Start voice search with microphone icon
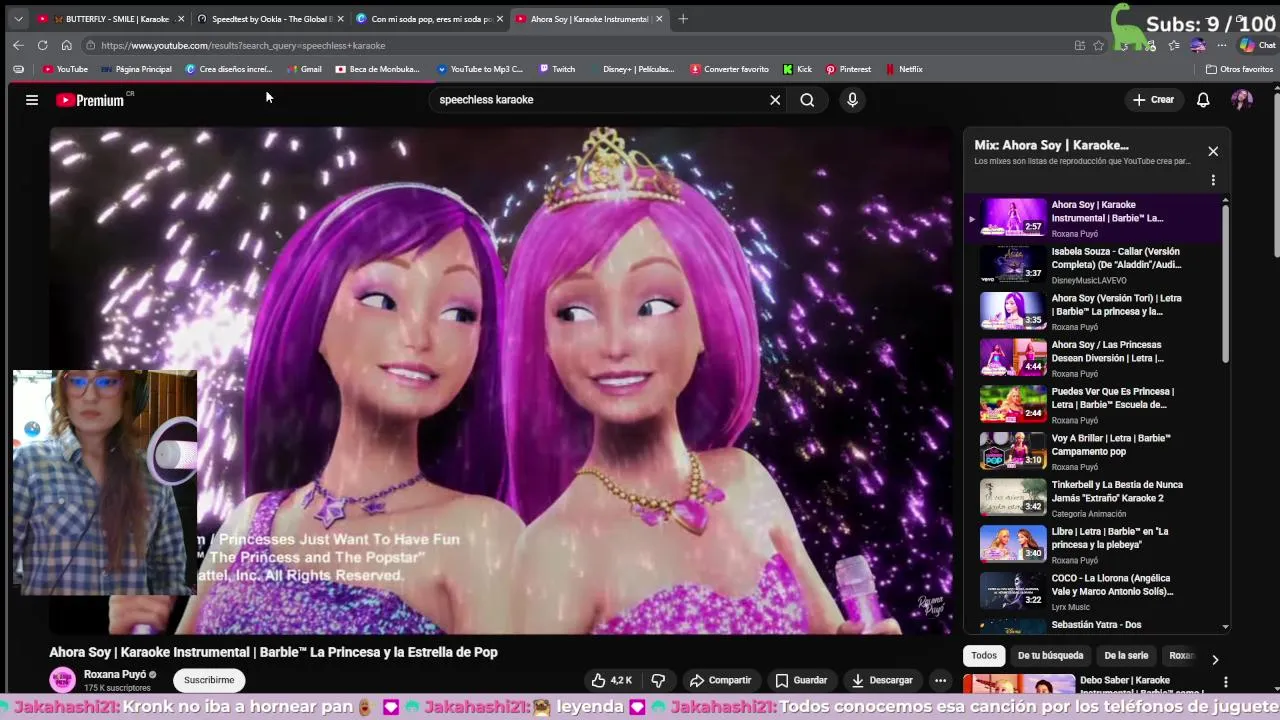This screenshot has width=1280, height=720. [852, 100]
